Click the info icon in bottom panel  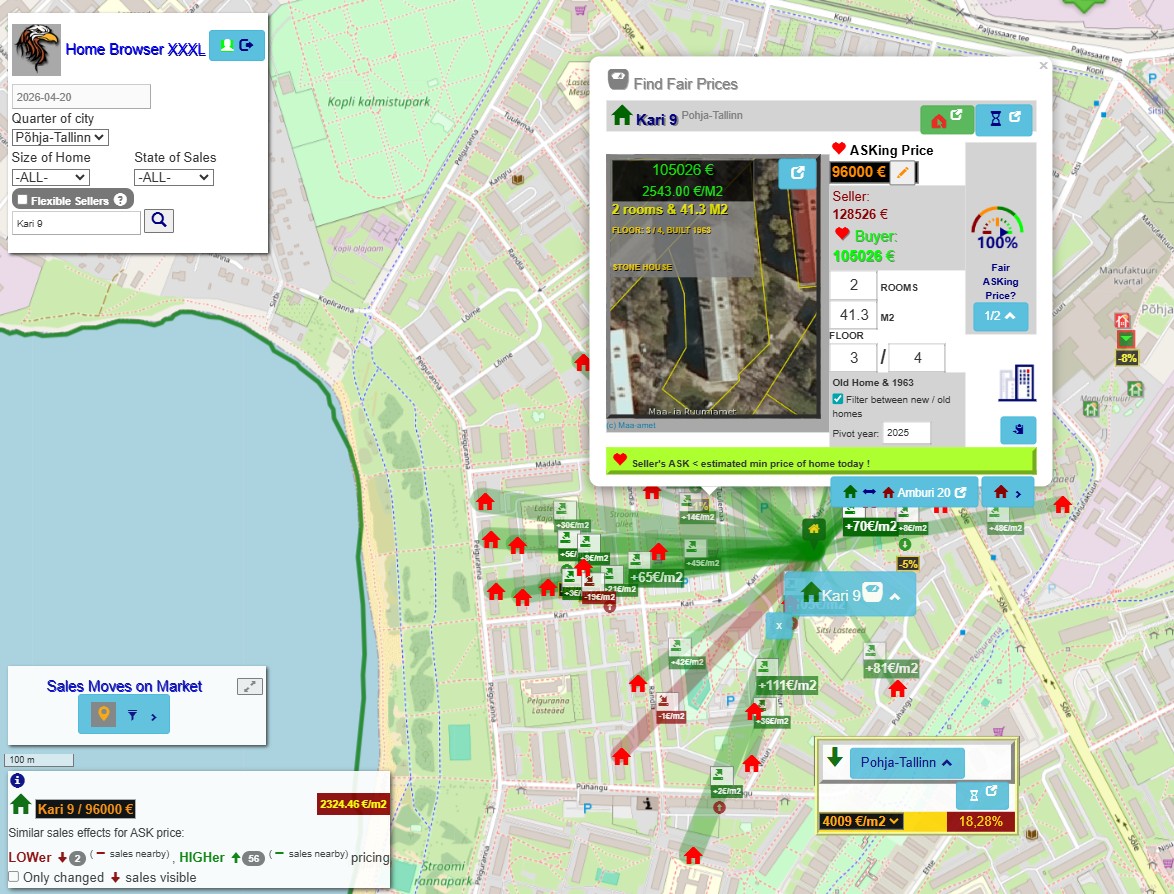[x=17, y=781]
